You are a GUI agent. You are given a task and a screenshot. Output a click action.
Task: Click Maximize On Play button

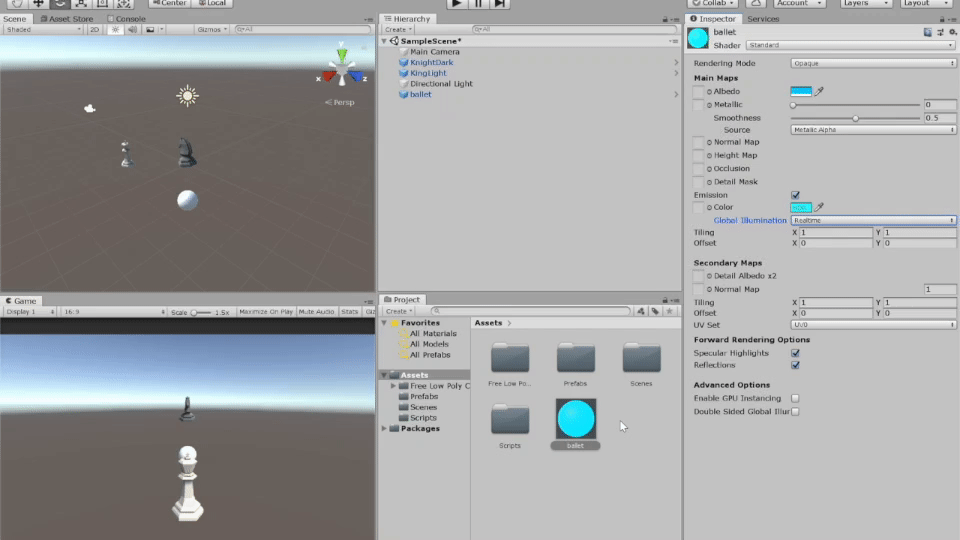point(266,312)
